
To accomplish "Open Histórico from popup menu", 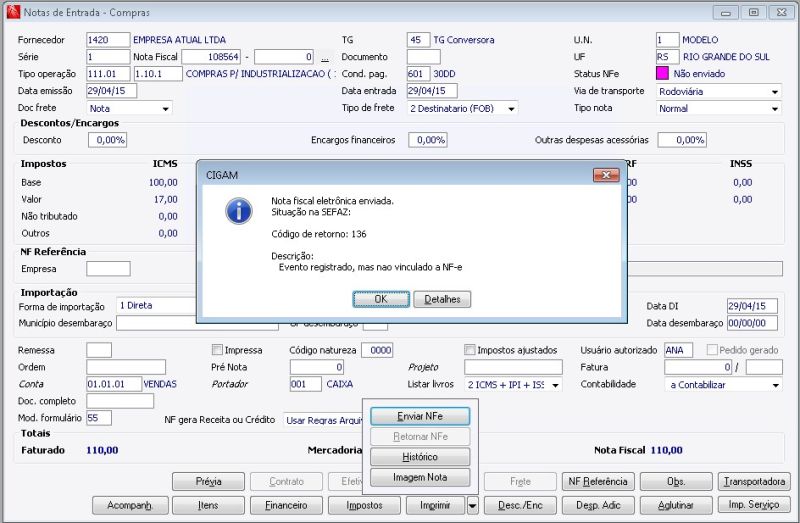I will coord(420,457).
